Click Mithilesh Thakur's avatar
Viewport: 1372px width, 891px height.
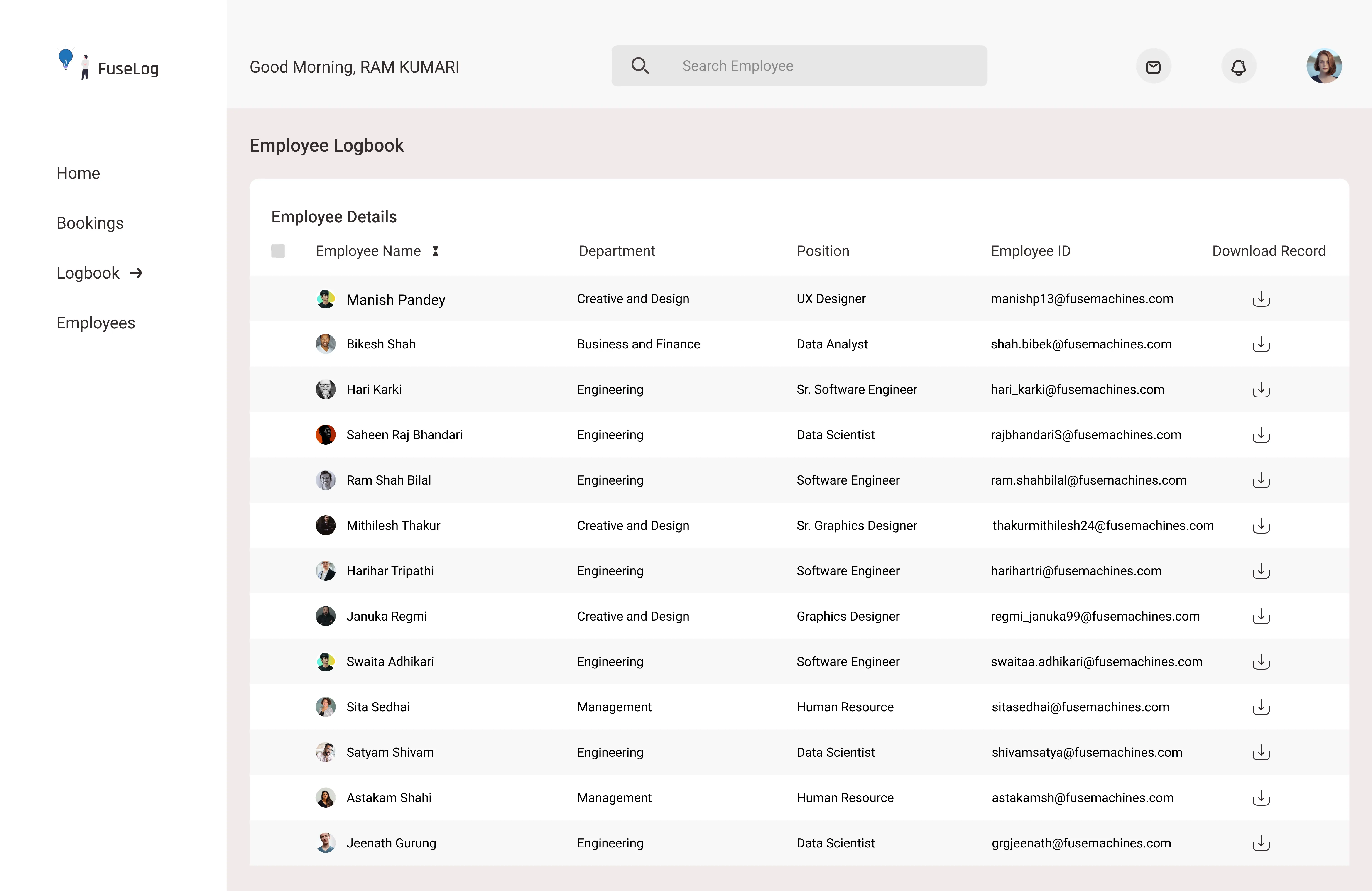[x=326, y=526]
